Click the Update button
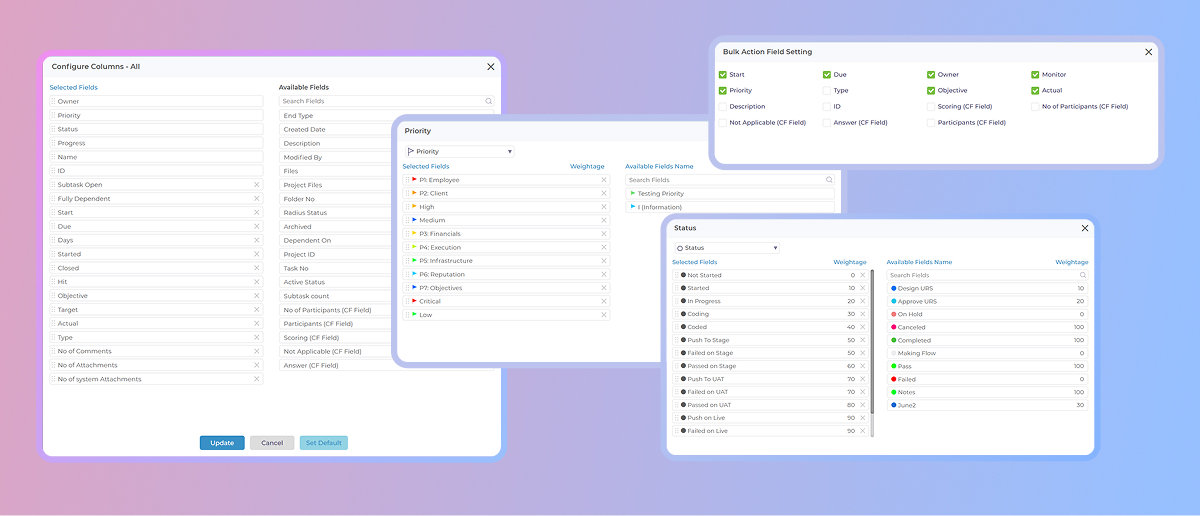Screen dimensions: 1200x516 [x=221, y=443]
